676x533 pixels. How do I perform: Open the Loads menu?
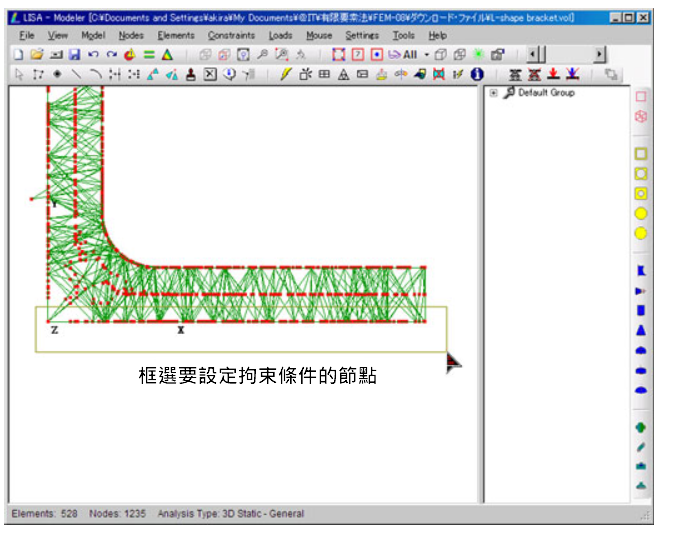click(x=281, y=35)
